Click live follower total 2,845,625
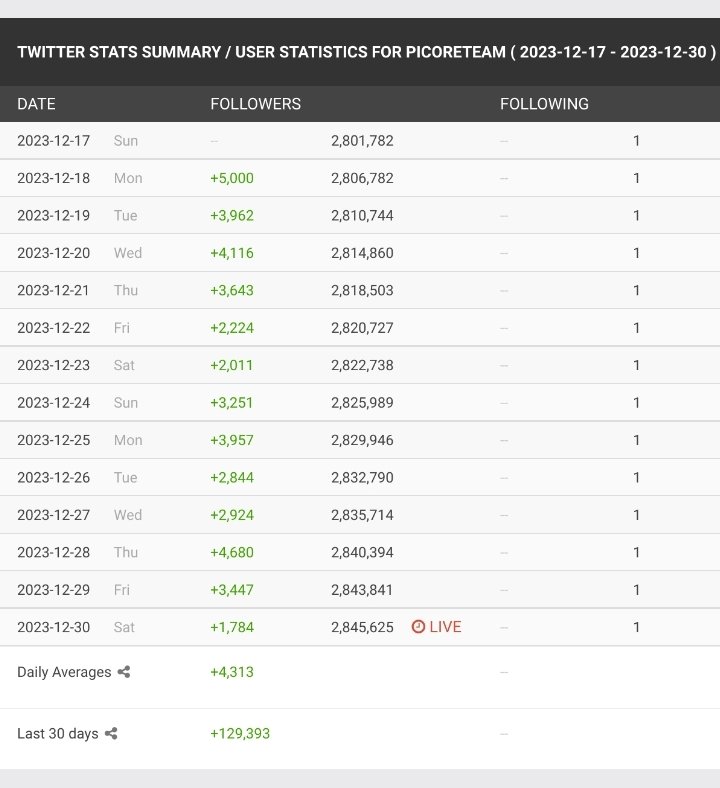The height and width of the screenshot is (788, 720). (362, 627)
